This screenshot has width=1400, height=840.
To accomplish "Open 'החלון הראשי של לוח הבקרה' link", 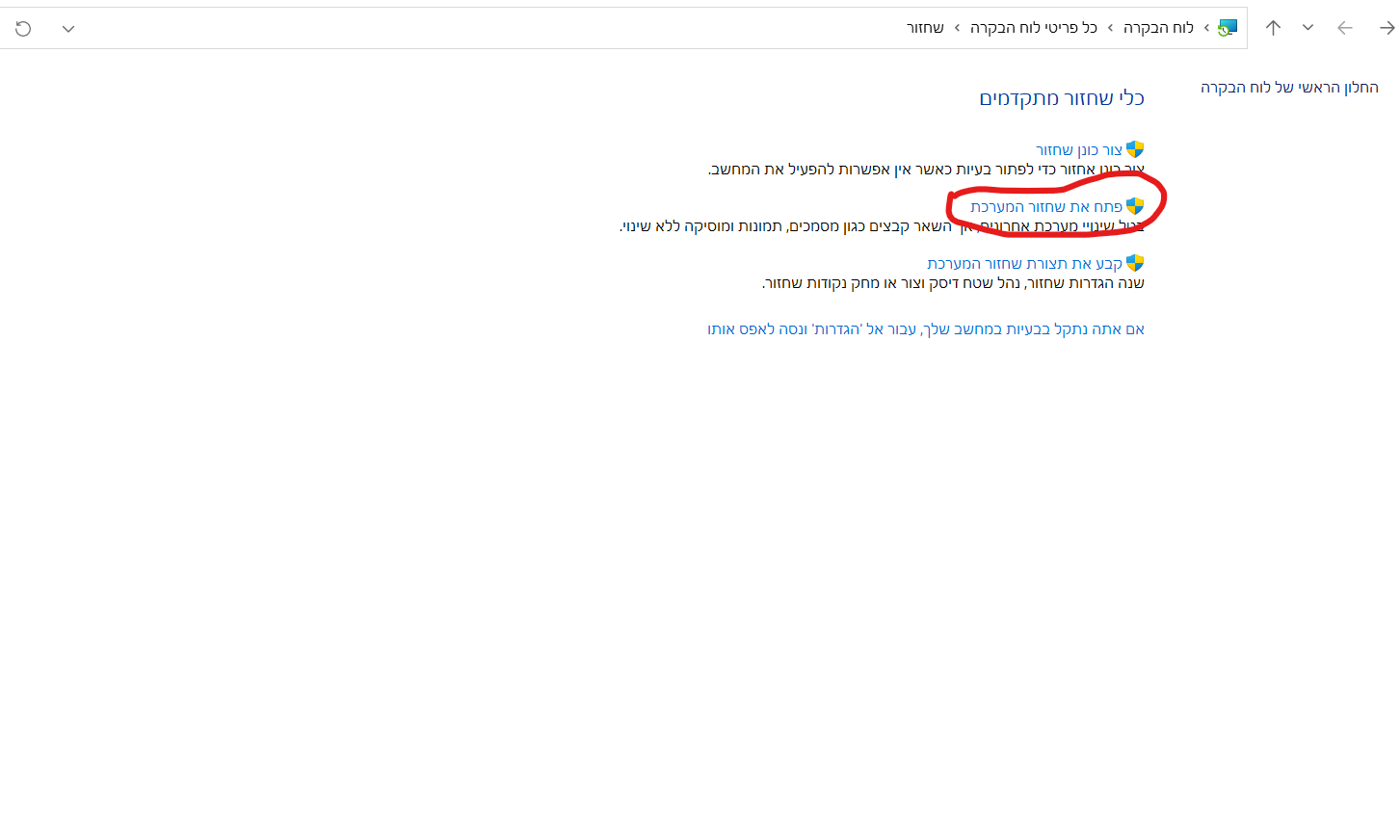I will pyautogui.click(x=1289, y=88).
